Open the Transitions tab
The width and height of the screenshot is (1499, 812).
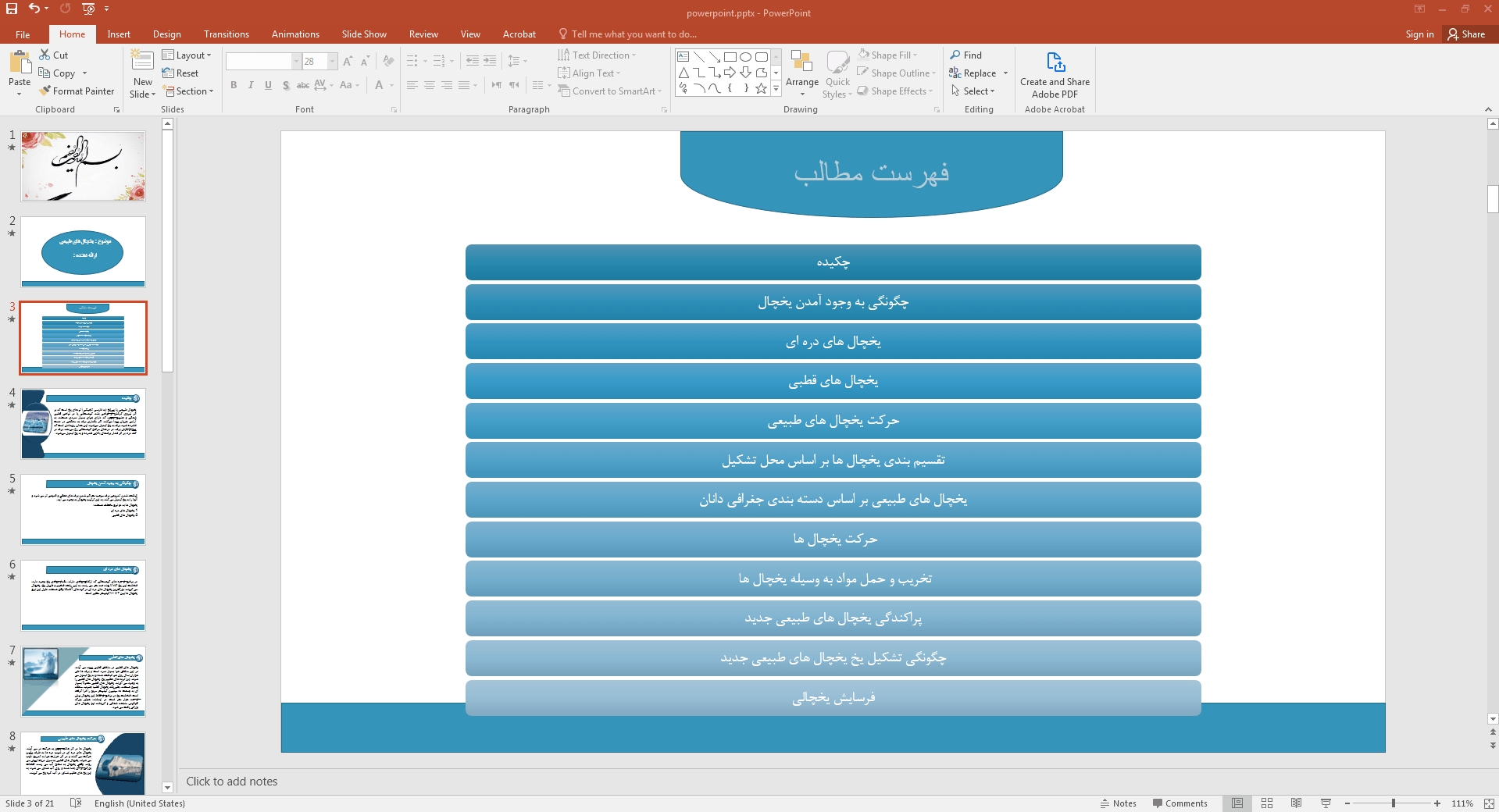click(x=227, y=34)
